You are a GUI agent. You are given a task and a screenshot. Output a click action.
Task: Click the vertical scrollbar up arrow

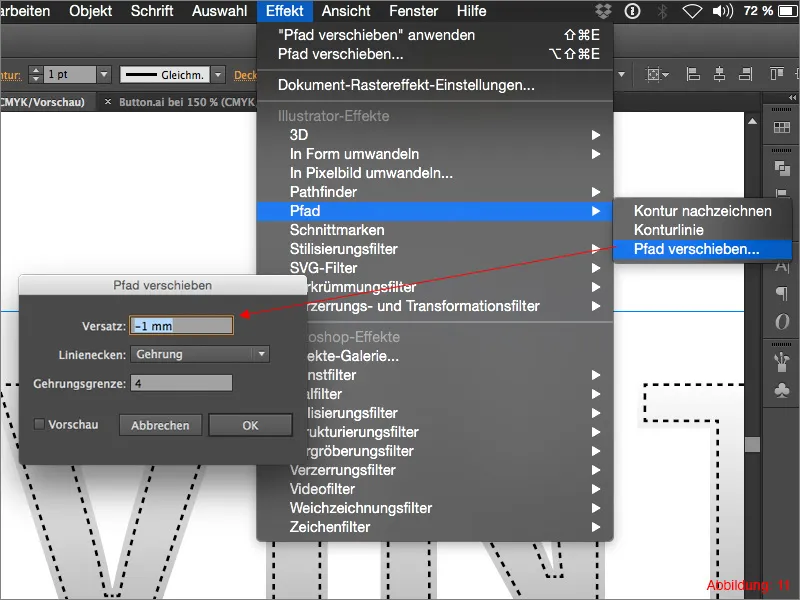[752, 121]
